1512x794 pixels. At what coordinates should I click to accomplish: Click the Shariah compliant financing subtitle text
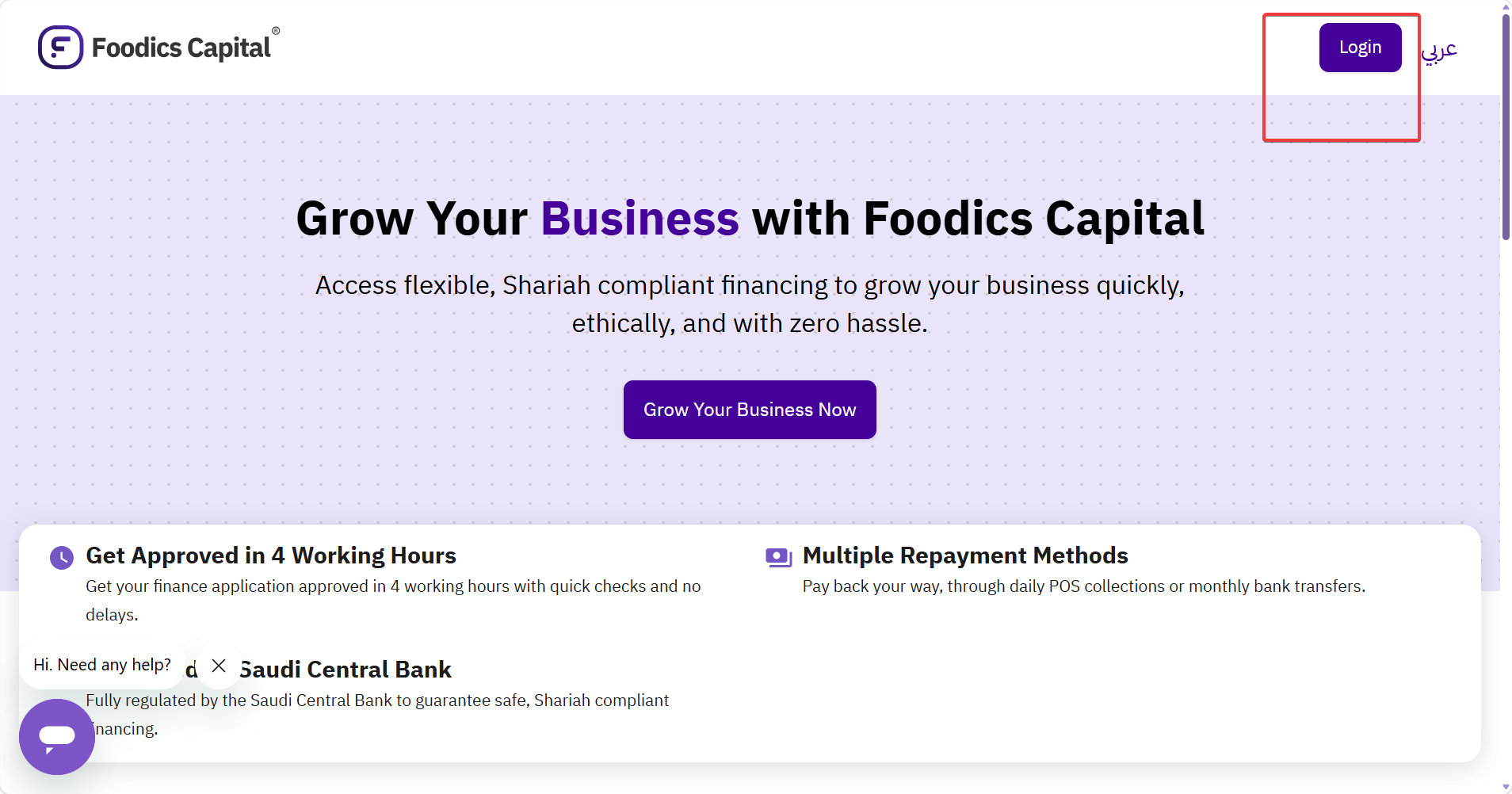[x=750, y=304]
